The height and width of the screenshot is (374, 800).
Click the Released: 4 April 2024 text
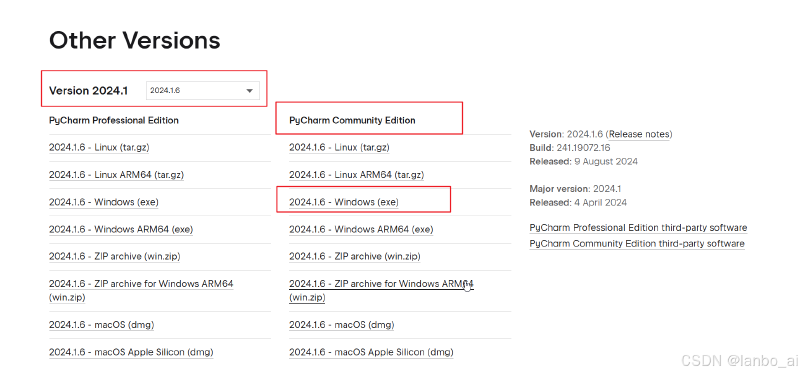pyautogui.click(x=578, y=203)
